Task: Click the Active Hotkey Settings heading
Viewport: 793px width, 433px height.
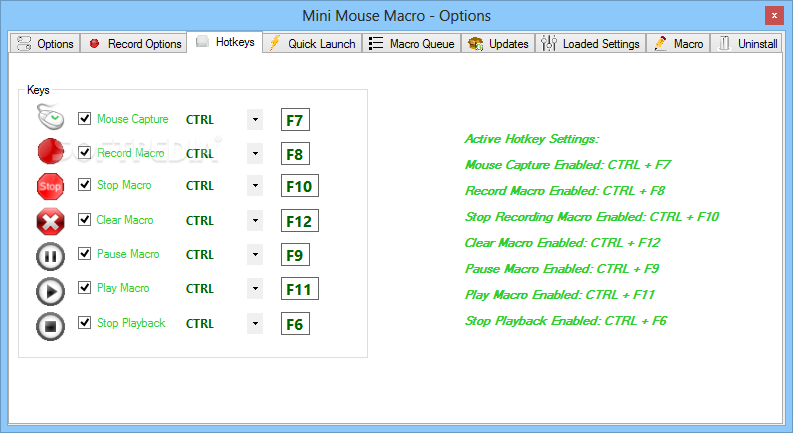Action: click(532, 139)
